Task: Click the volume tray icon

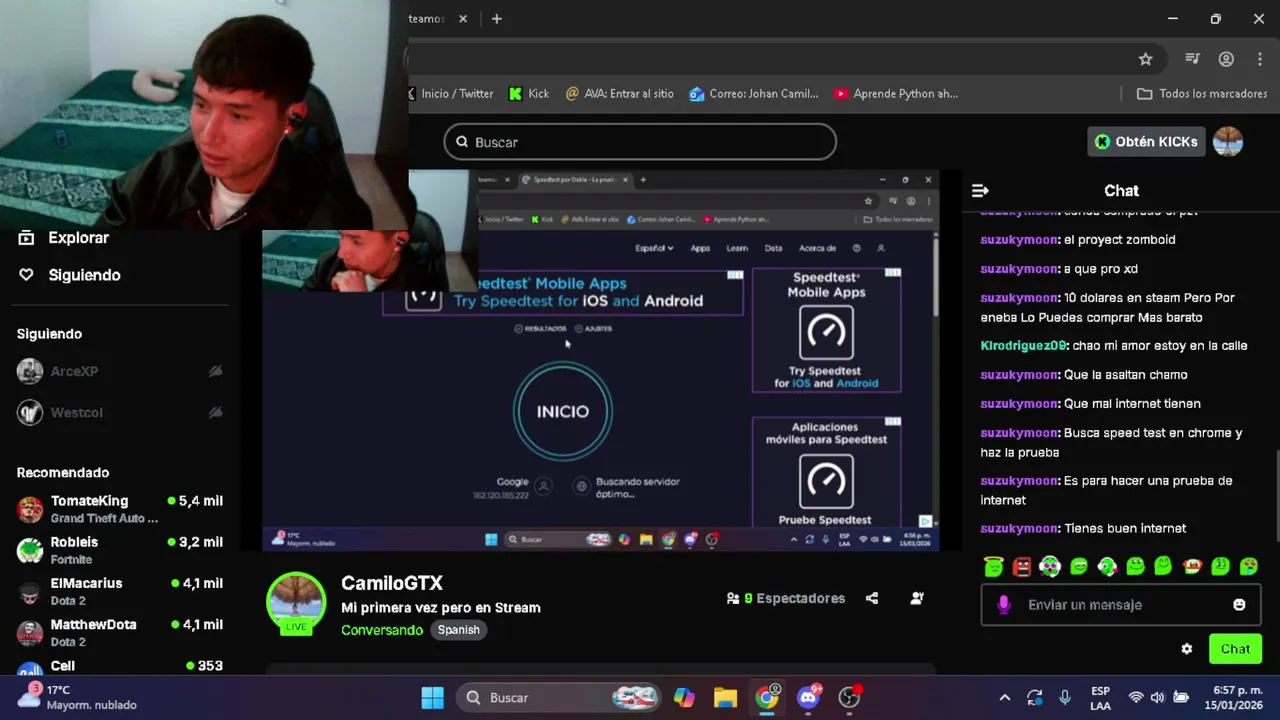Action: [1158, 697]
